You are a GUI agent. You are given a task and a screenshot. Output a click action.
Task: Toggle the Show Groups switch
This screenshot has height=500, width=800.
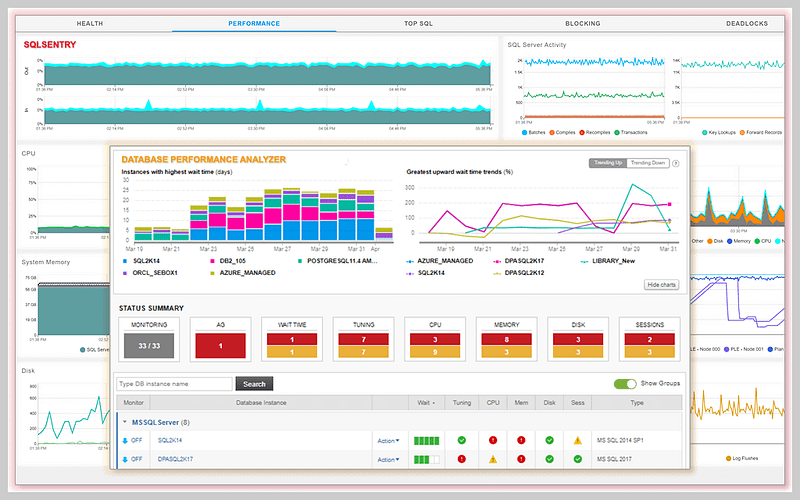[626, 384]
